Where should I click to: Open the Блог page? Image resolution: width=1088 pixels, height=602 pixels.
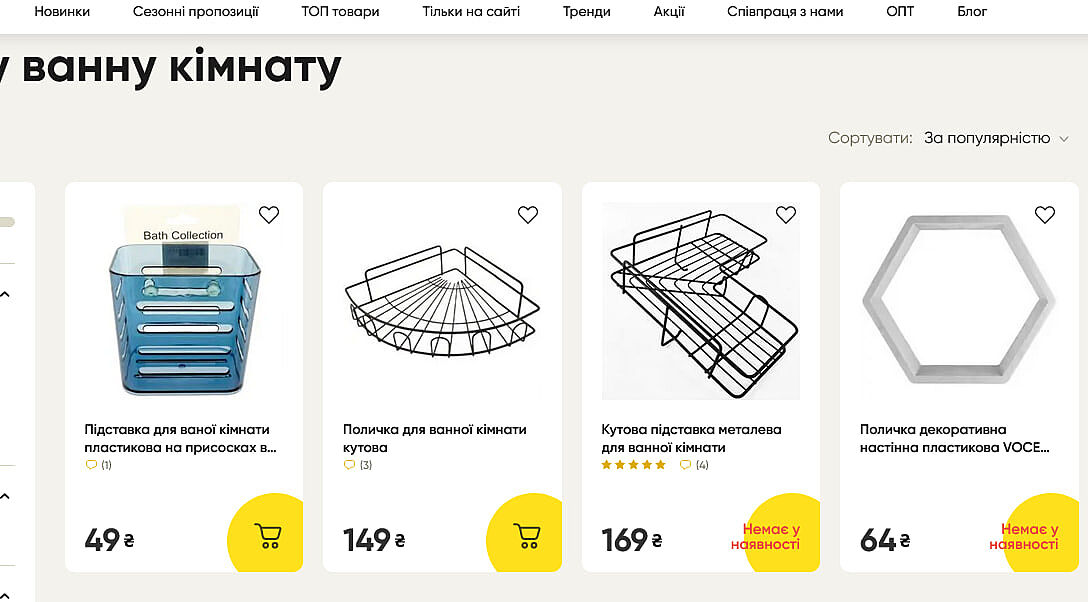coord(972,12)
